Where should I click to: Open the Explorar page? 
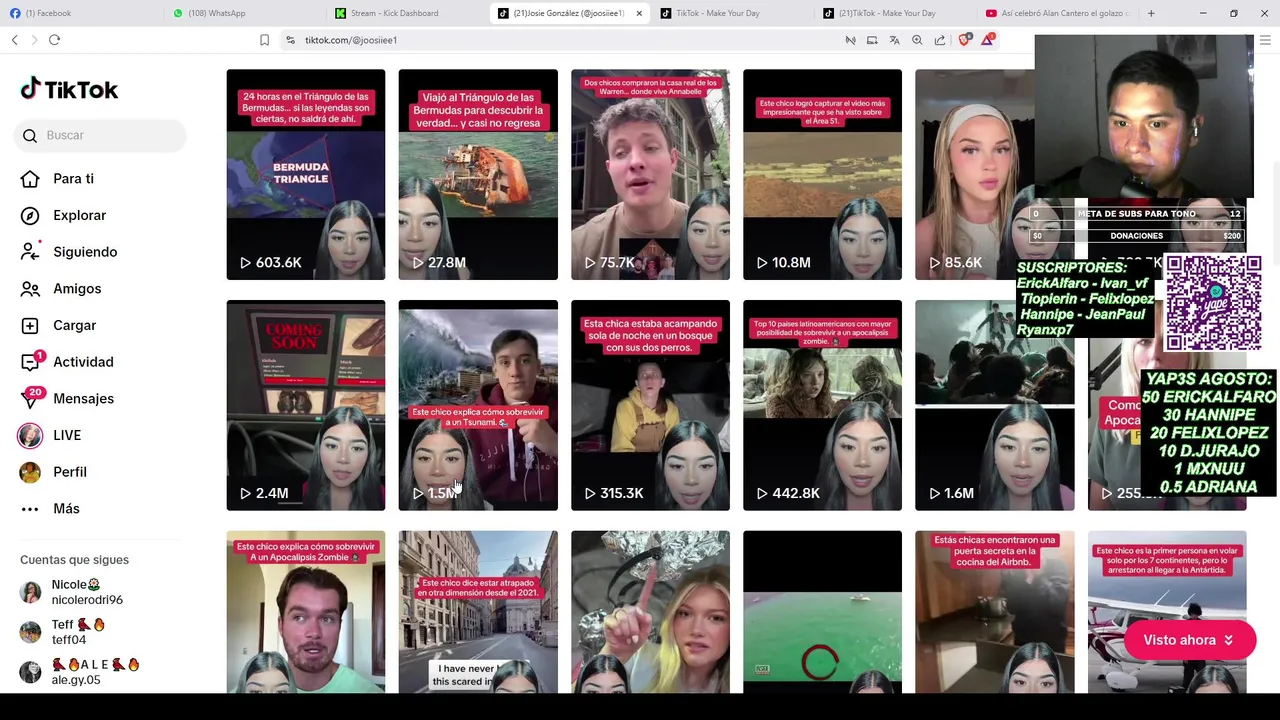coord(79,215)
